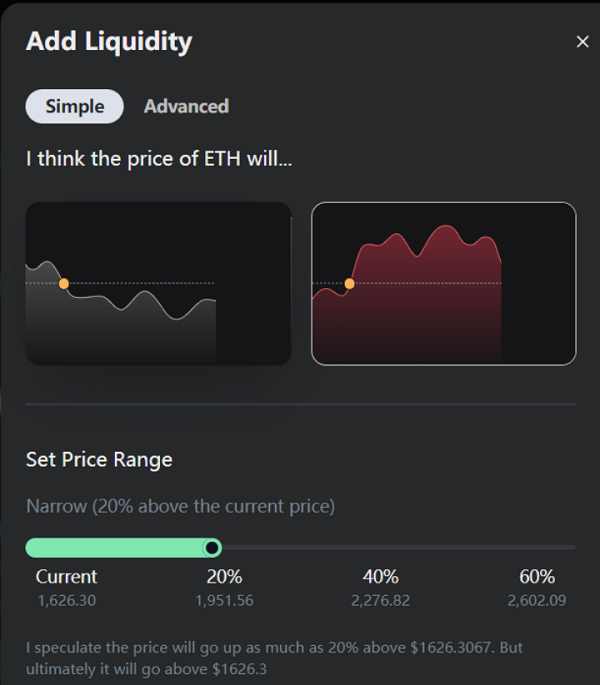Click the orange dot on the gray chart

tap(64, 284)
